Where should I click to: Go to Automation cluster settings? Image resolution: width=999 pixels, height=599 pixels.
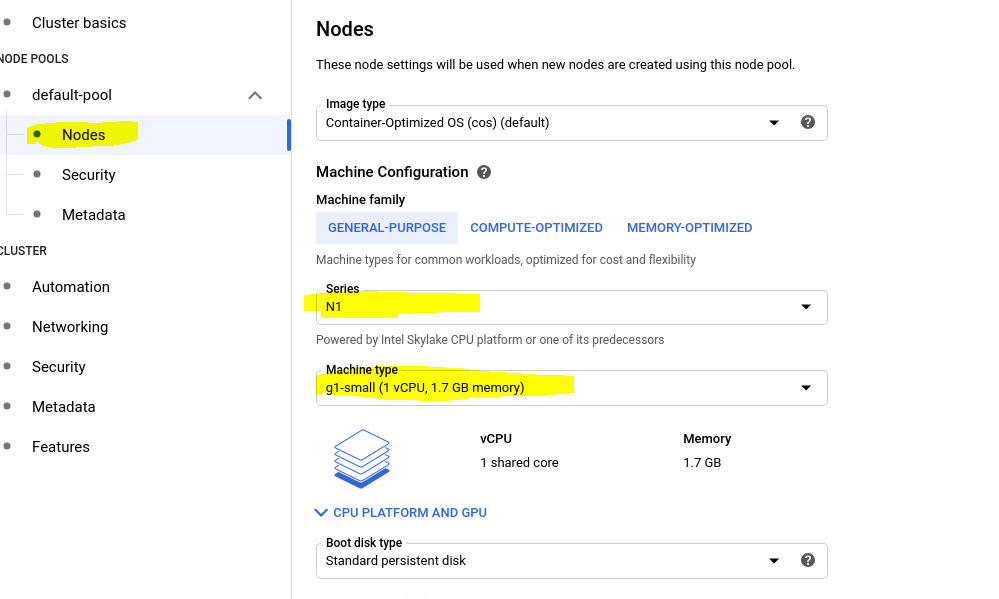coord(71,287)
